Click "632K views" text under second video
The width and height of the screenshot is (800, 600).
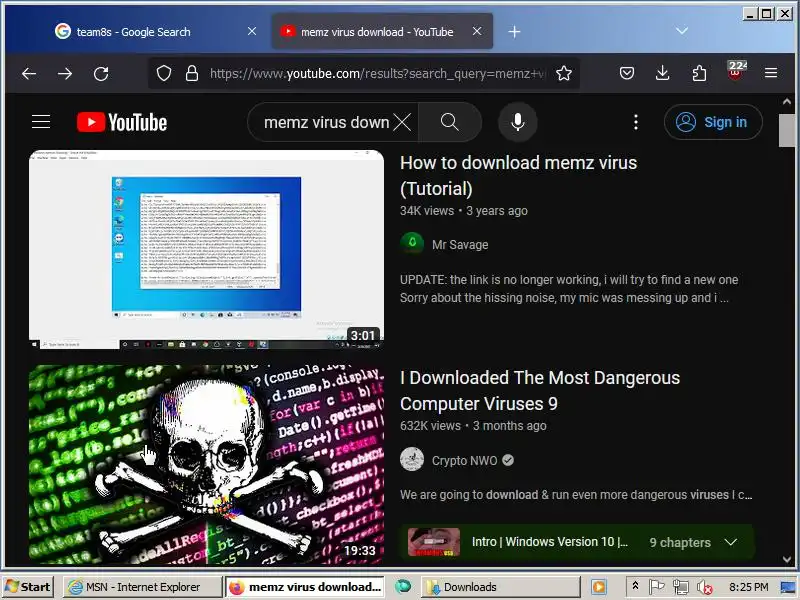pos(430,426)
